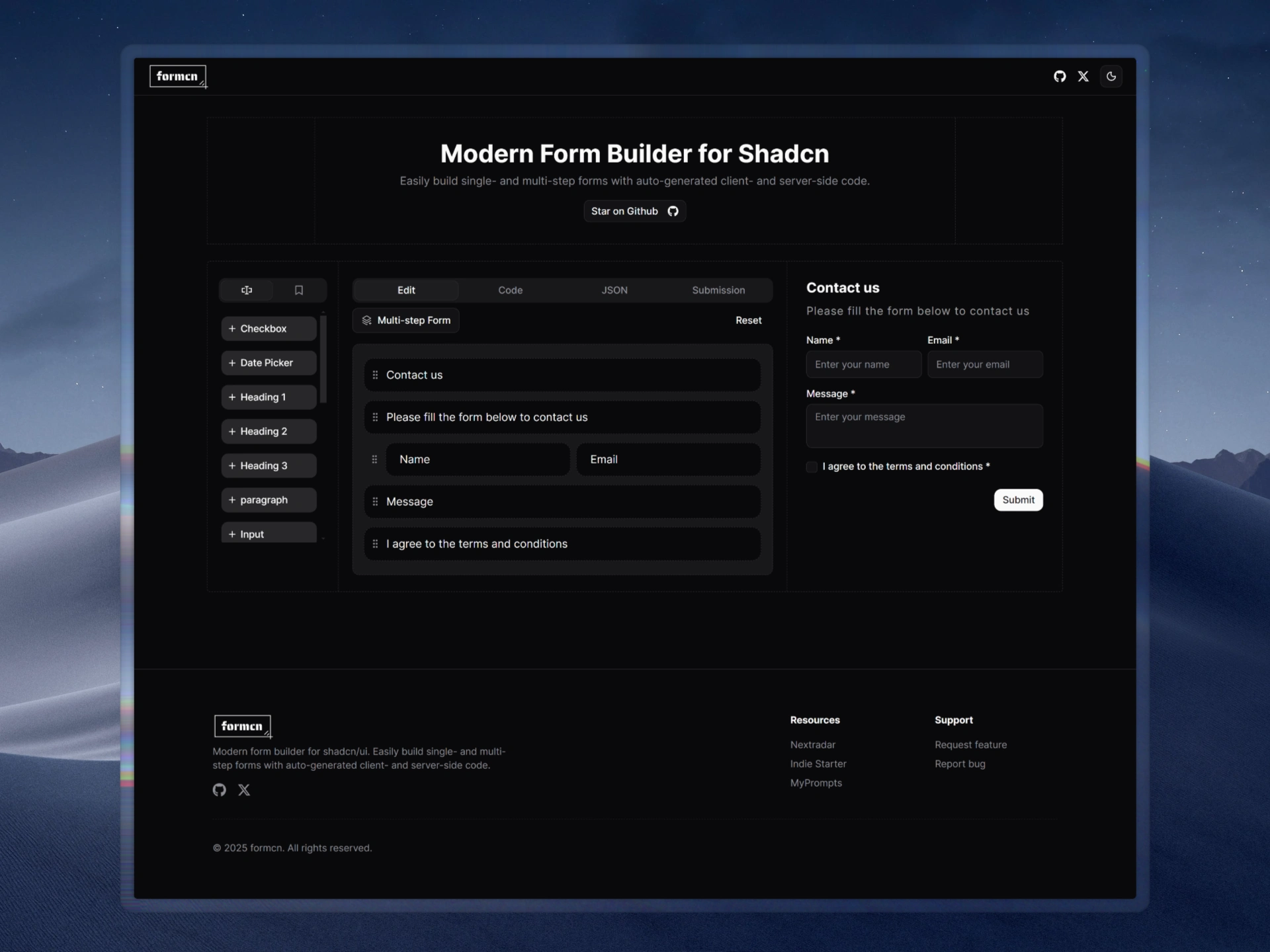Switch to the Submission tab

coord(718,290)
